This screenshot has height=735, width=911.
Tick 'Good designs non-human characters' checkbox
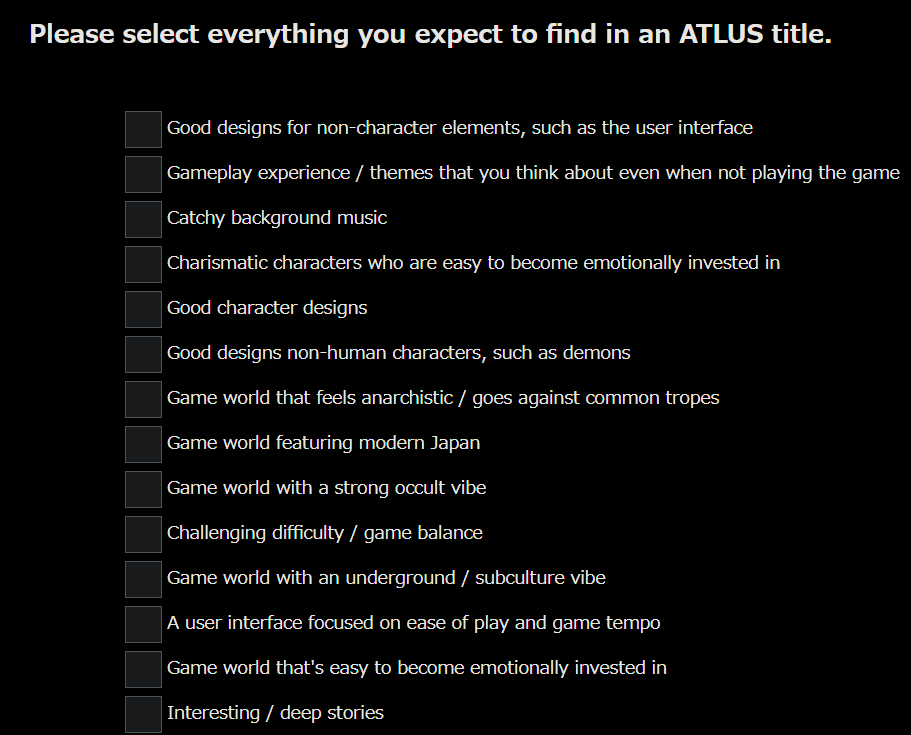[x=144, y=354]
